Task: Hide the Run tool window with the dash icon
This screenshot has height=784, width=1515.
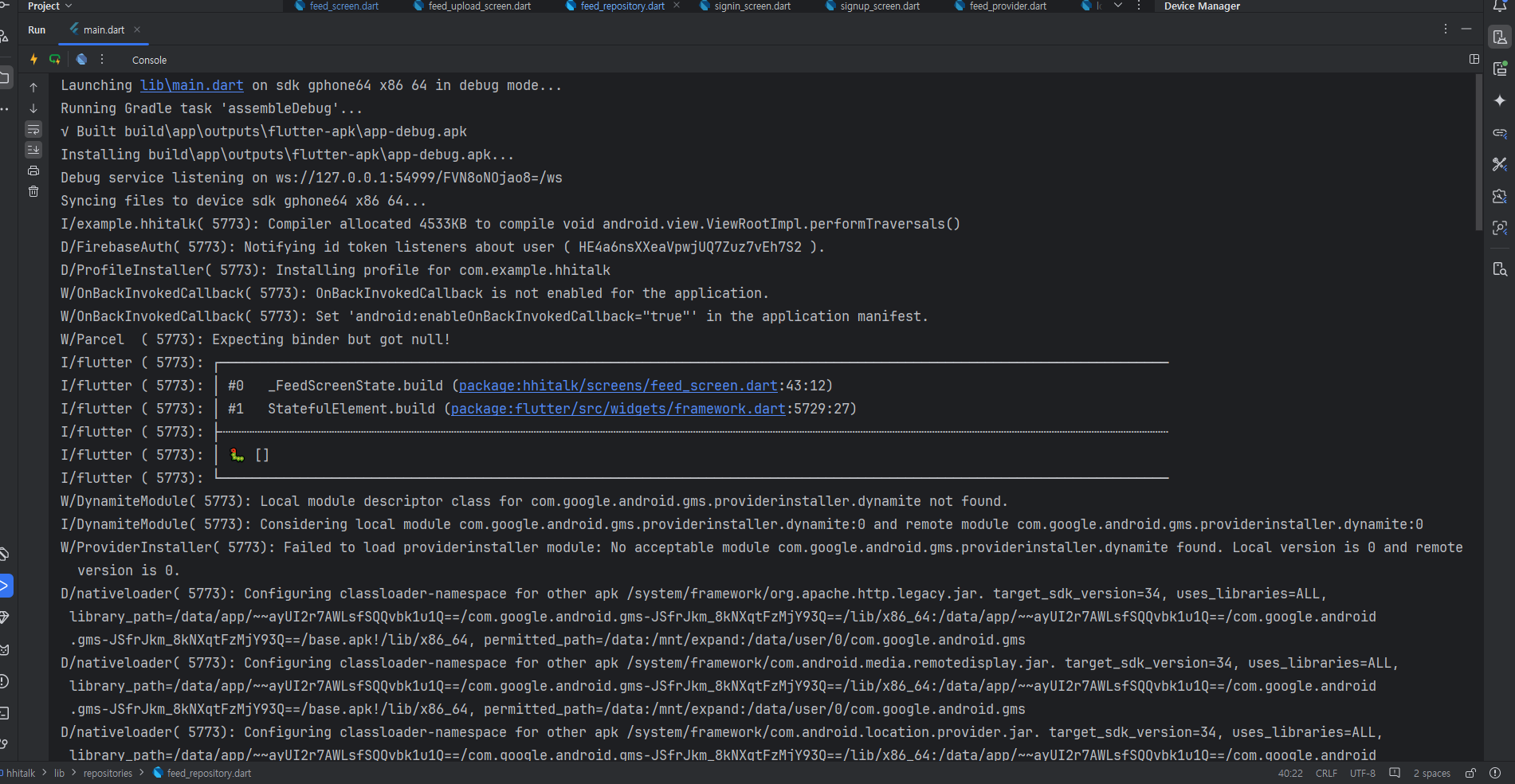Action: 1466,29
